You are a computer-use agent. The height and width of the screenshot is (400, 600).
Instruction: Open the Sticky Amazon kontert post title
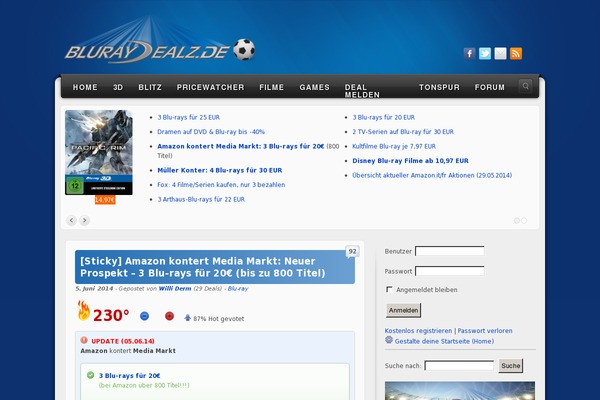pyautogui.click(x=203, y=267)
